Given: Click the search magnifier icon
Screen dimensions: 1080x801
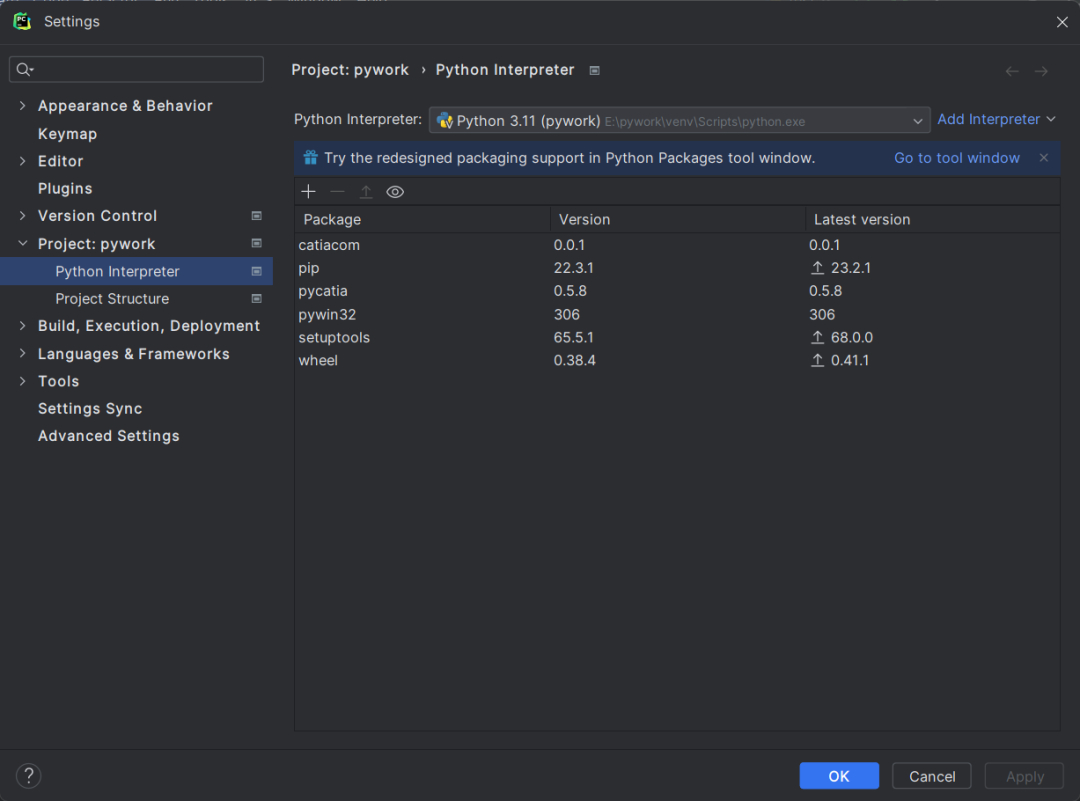Looking at the screenshot, I should click(25, 70).
